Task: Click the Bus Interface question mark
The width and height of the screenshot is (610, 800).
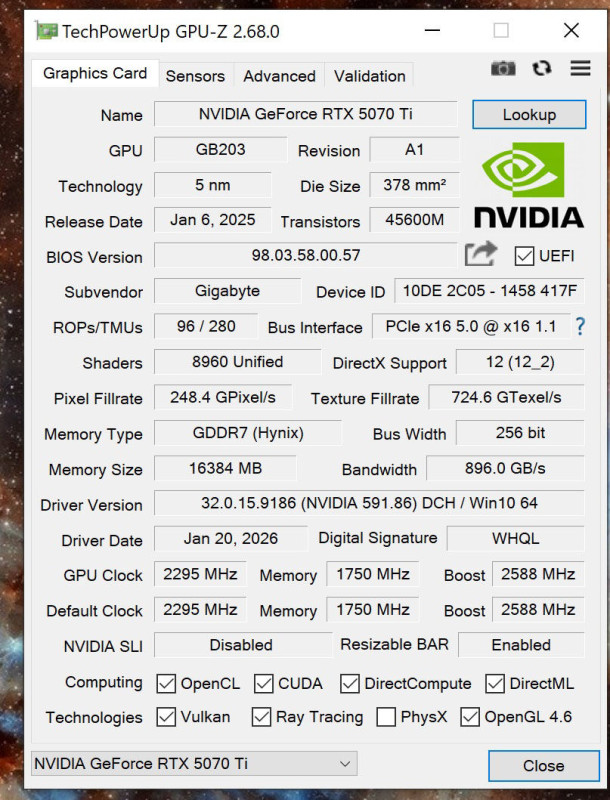Action: (579, 326)
